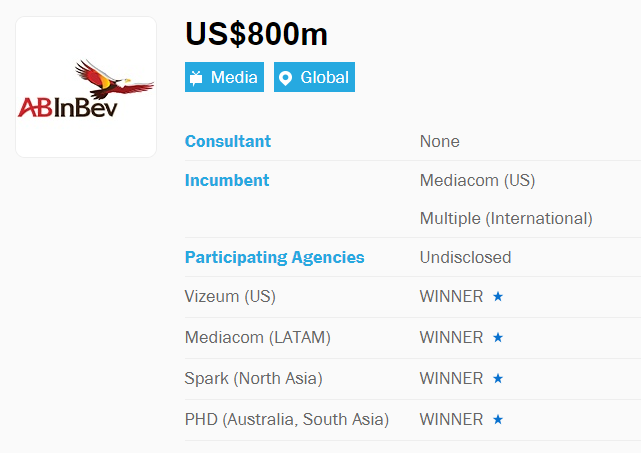
Task: Click the location pin icon in Global tag
Action: tap(285, 78)
